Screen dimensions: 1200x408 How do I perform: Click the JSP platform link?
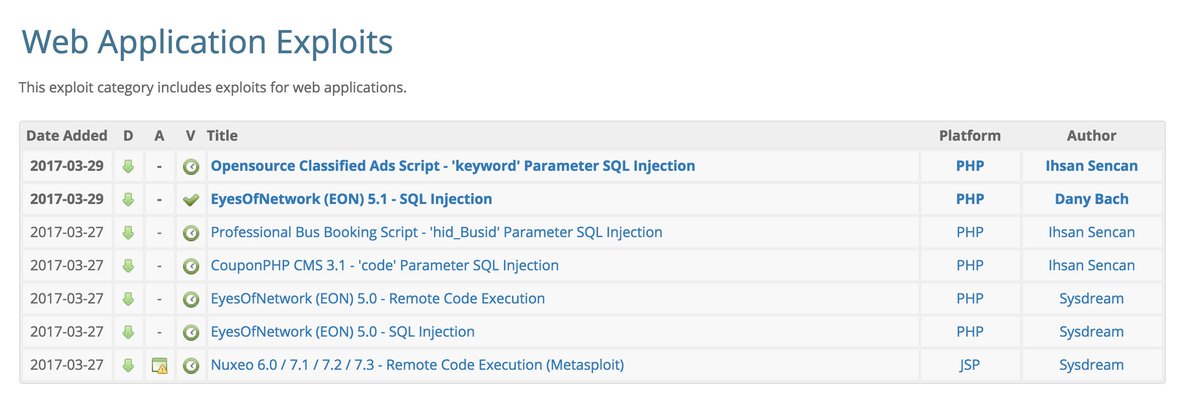(x=970, y=365)
